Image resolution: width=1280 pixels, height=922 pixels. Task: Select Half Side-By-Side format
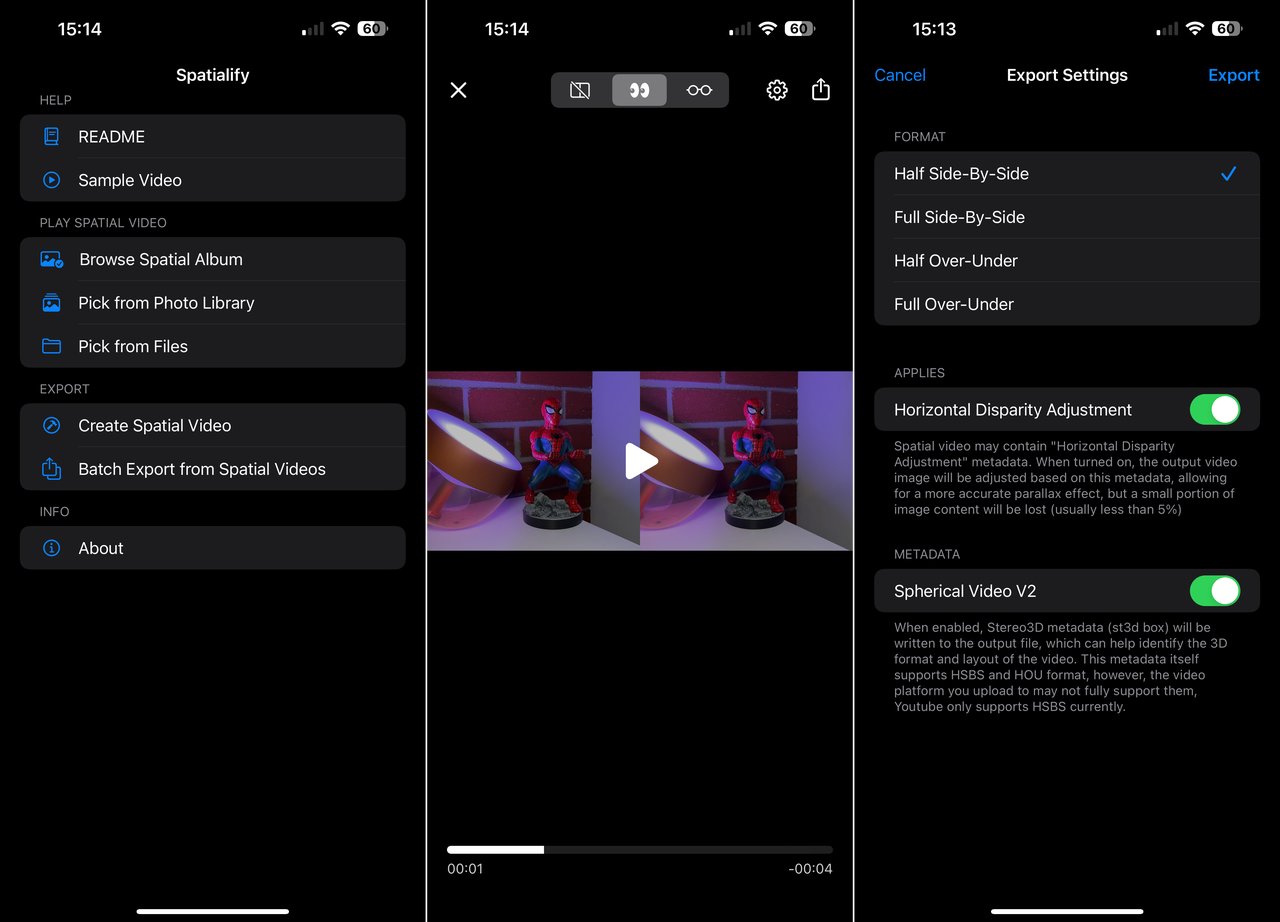click(x=1067, y=174)
